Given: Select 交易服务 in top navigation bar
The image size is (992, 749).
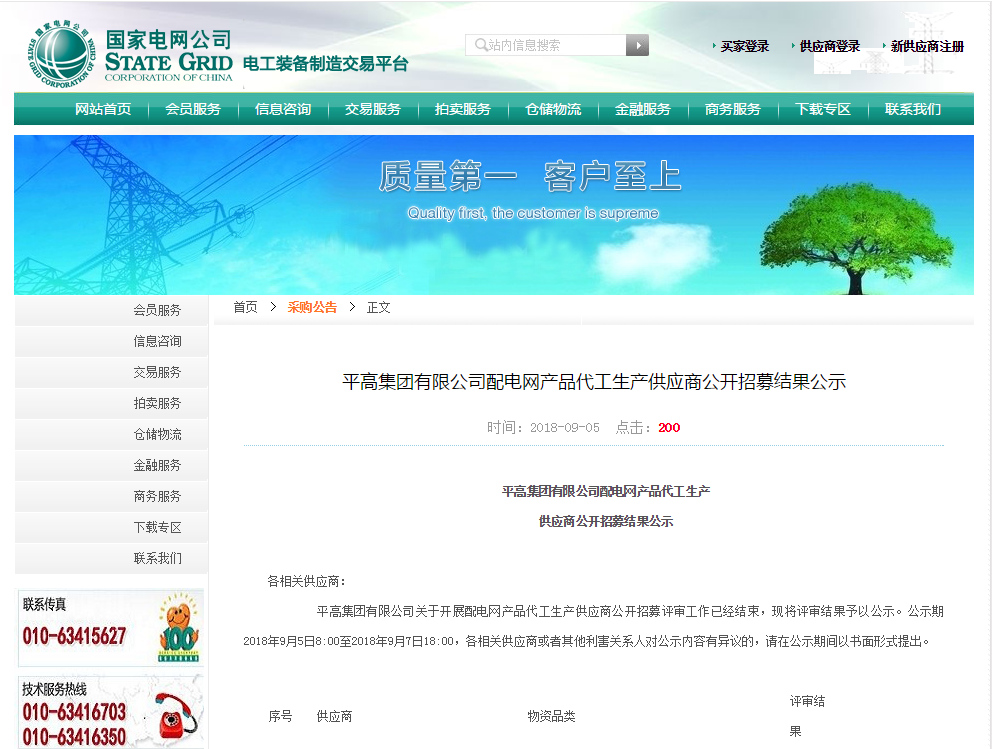Looking at the screenshot, I should pyautogui.click(x=373, y=109).
